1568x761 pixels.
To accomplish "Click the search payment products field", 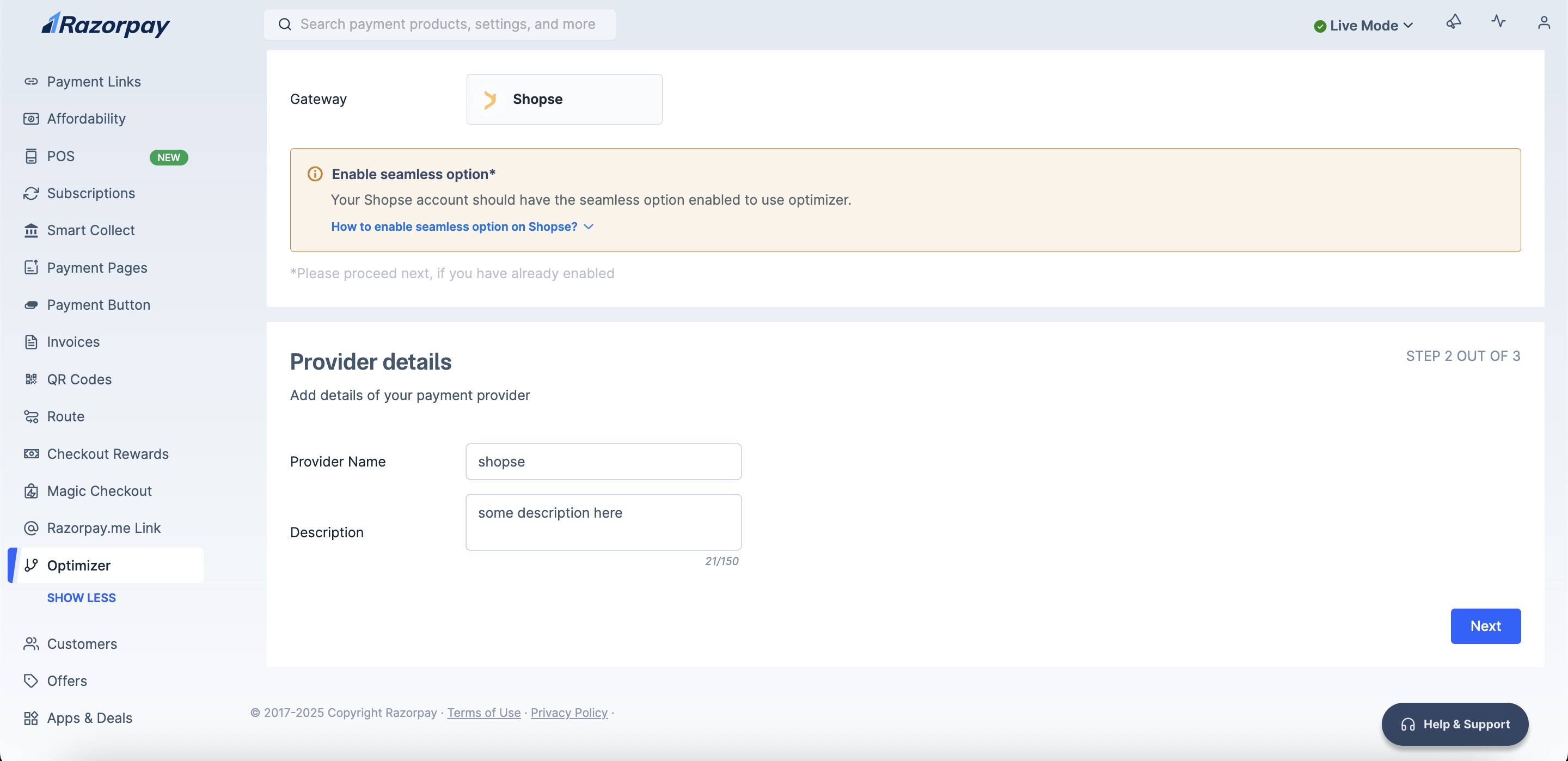I will click(439, 24).
